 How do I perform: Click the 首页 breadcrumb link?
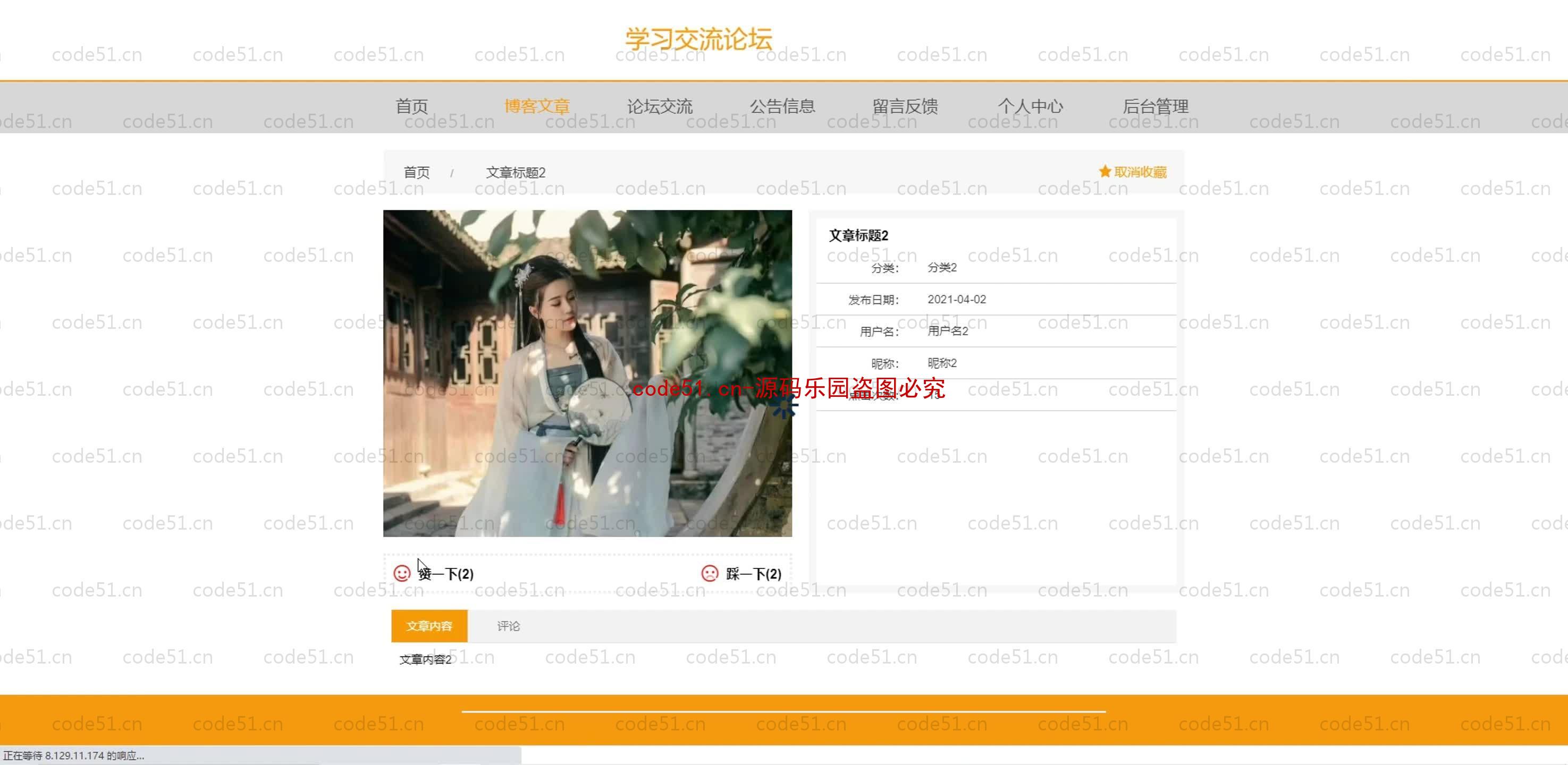(416, 172)
